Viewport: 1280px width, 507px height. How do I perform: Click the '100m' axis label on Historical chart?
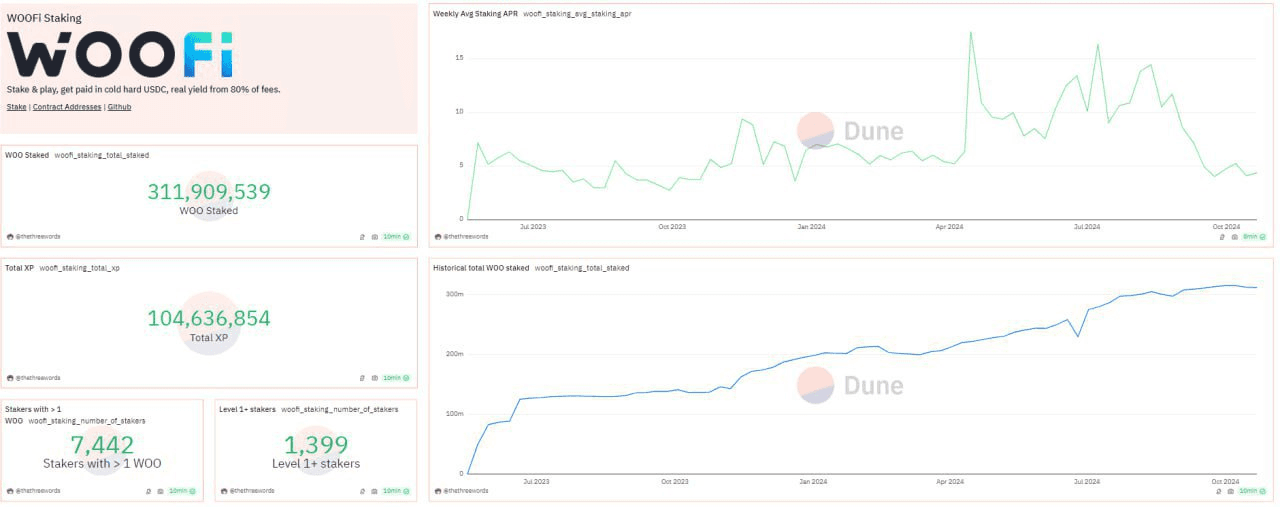[x=455, y=414]
